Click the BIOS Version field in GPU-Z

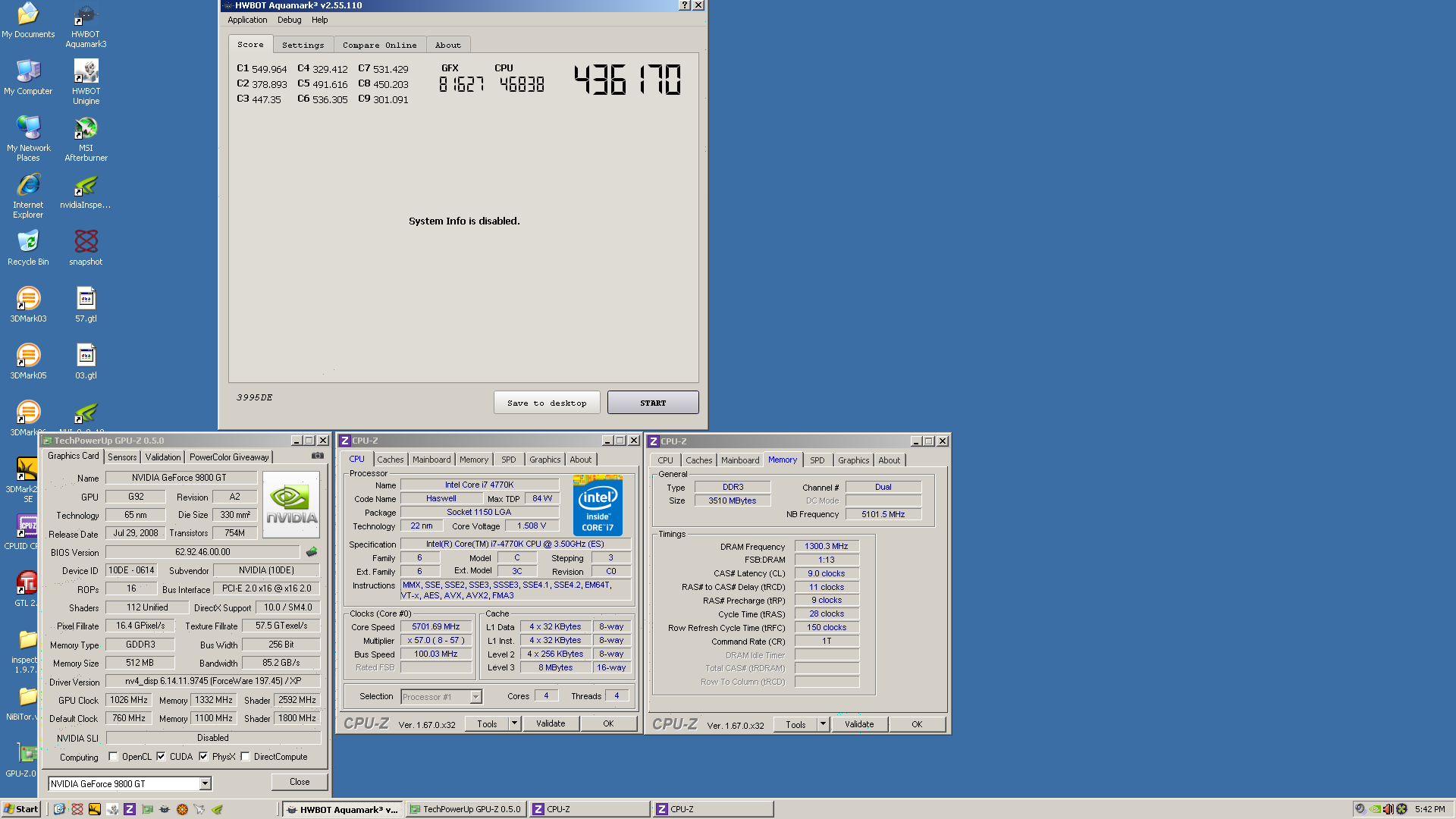tap(202, 552)
